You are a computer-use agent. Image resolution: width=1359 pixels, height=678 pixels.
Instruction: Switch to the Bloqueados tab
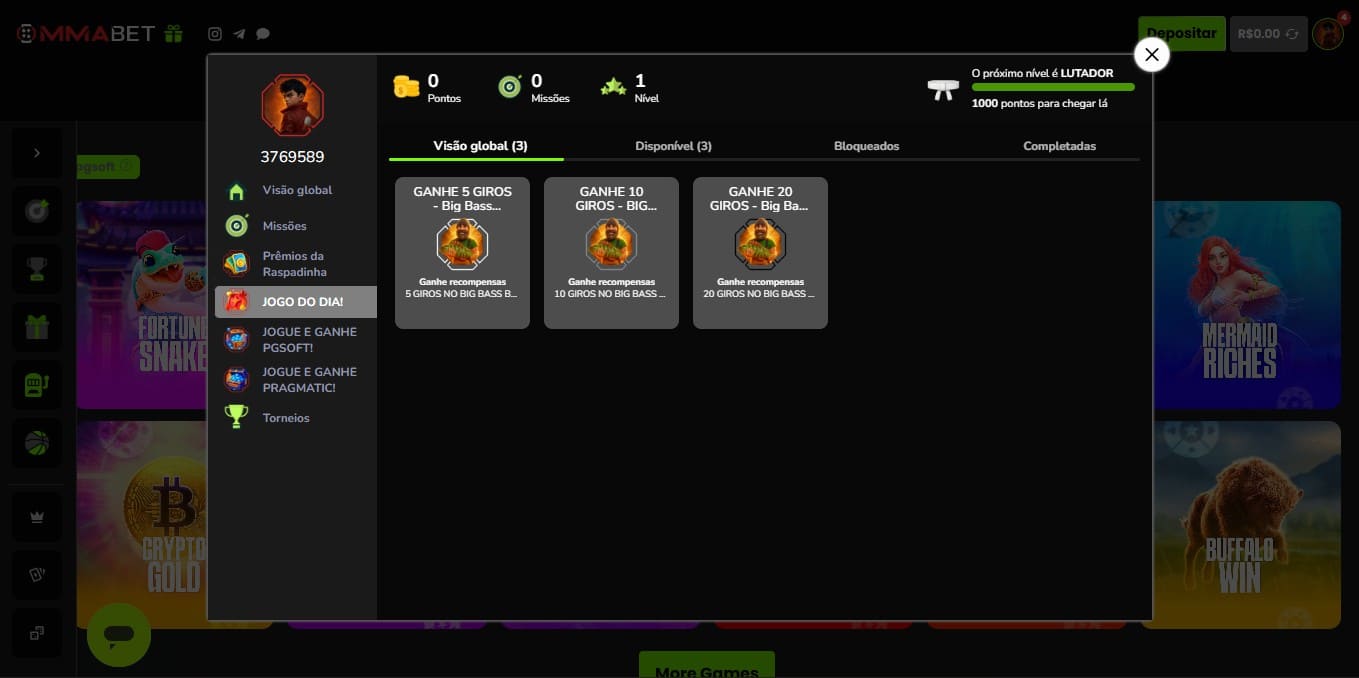click(866, 146)
